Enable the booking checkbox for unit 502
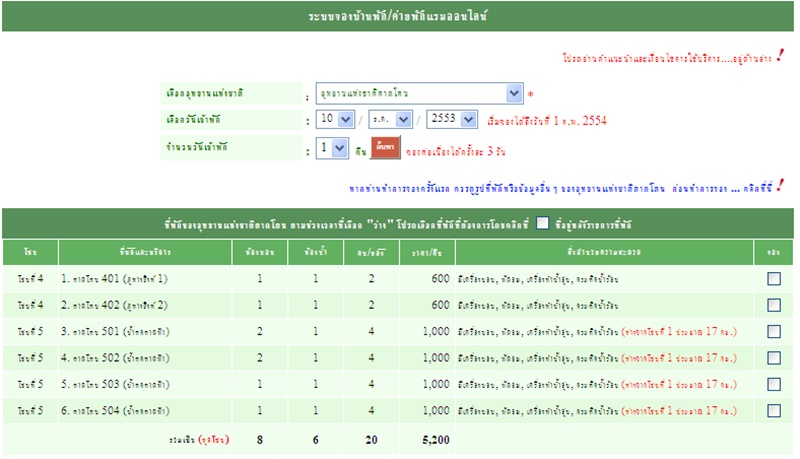Screen dimensions: 800x459 click(x=774, y=357)
